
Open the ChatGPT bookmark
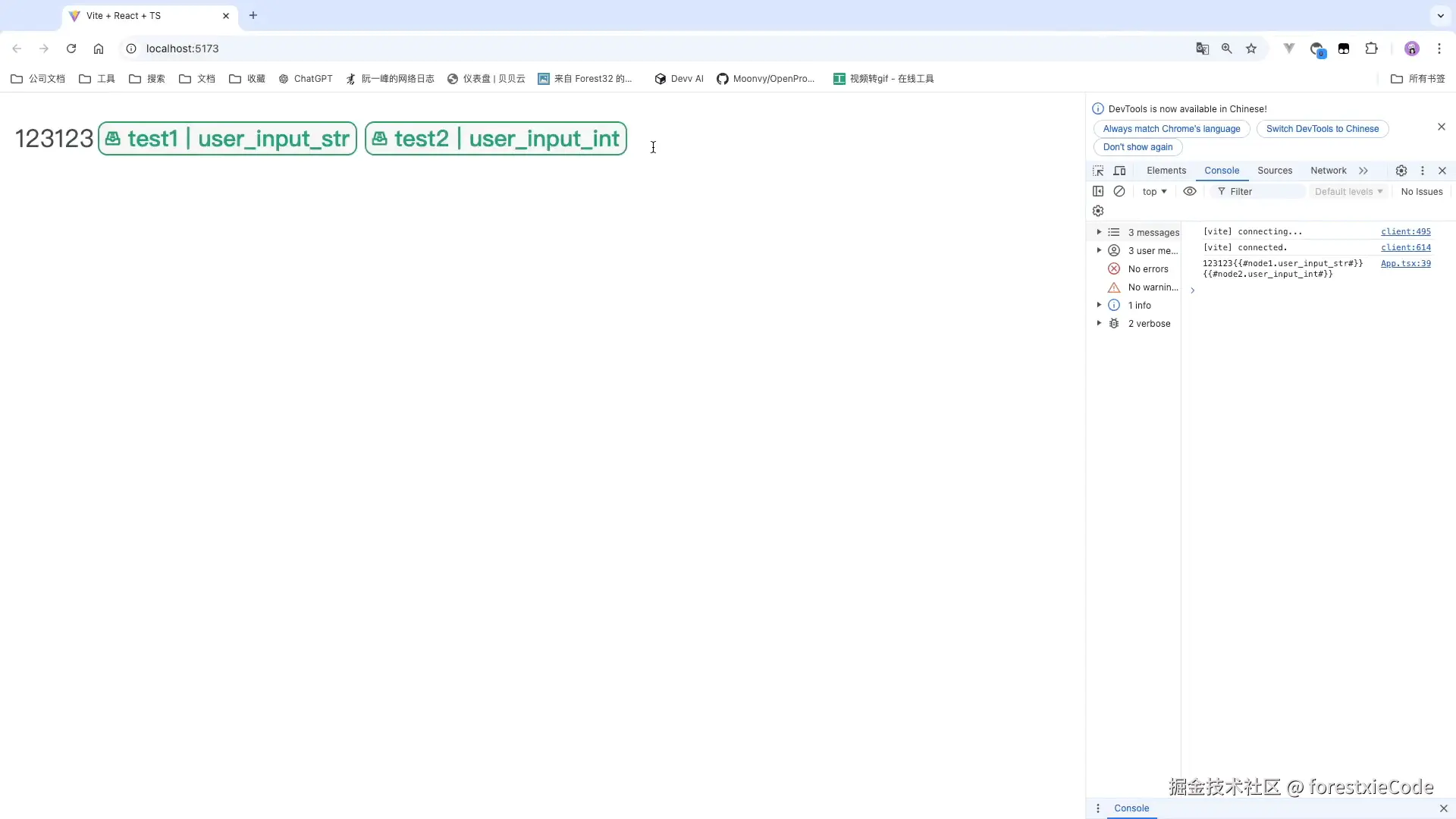point(306,79)
